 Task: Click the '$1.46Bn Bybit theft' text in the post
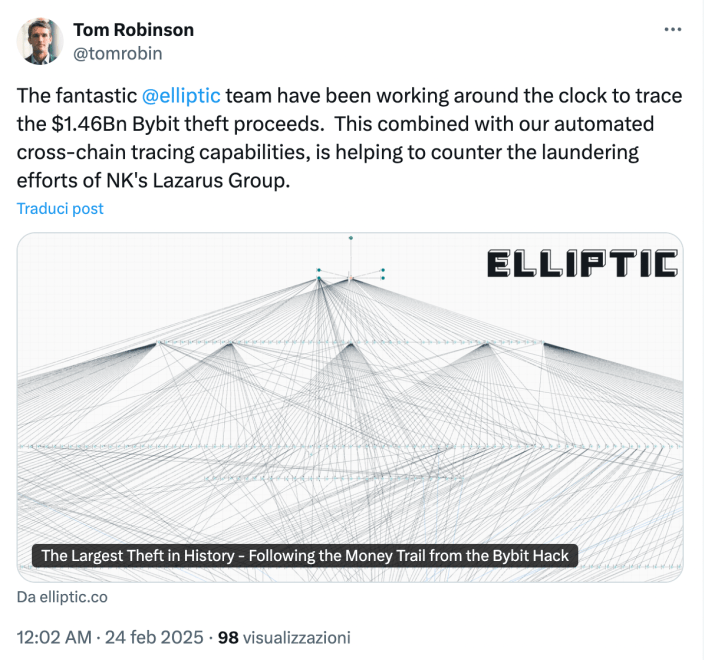pyautogui.click(x=137, y=126)
